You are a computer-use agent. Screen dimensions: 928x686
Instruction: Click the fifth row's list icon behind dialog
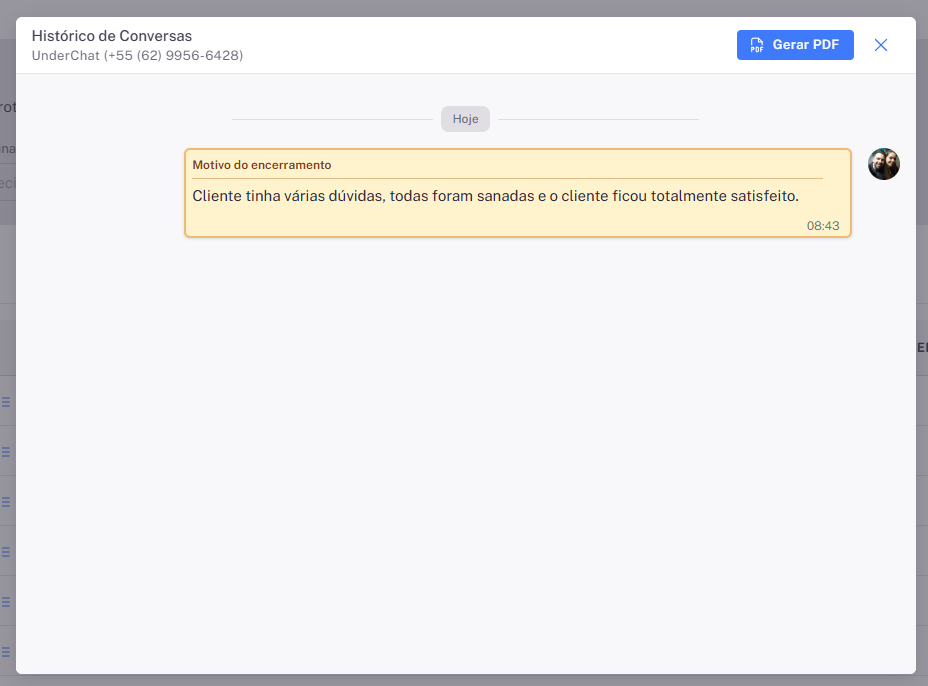point(6,602)
